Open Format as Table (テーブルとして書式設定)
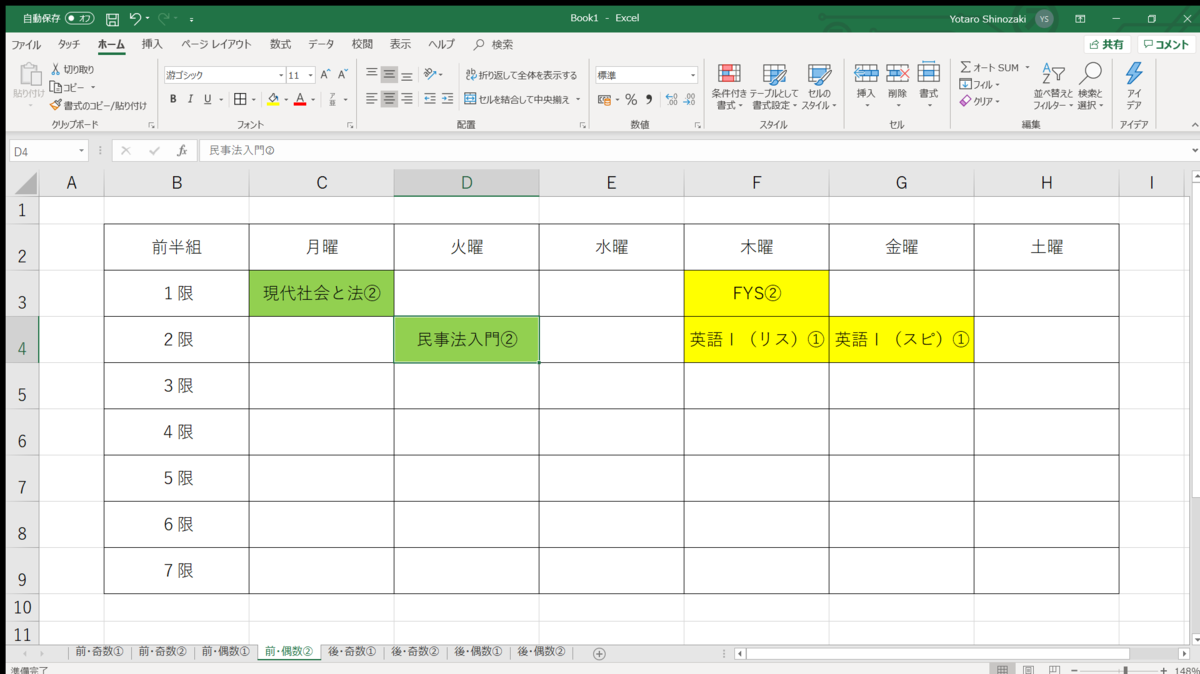Viewport: 1200px width, 674px height. click(775, 87)
